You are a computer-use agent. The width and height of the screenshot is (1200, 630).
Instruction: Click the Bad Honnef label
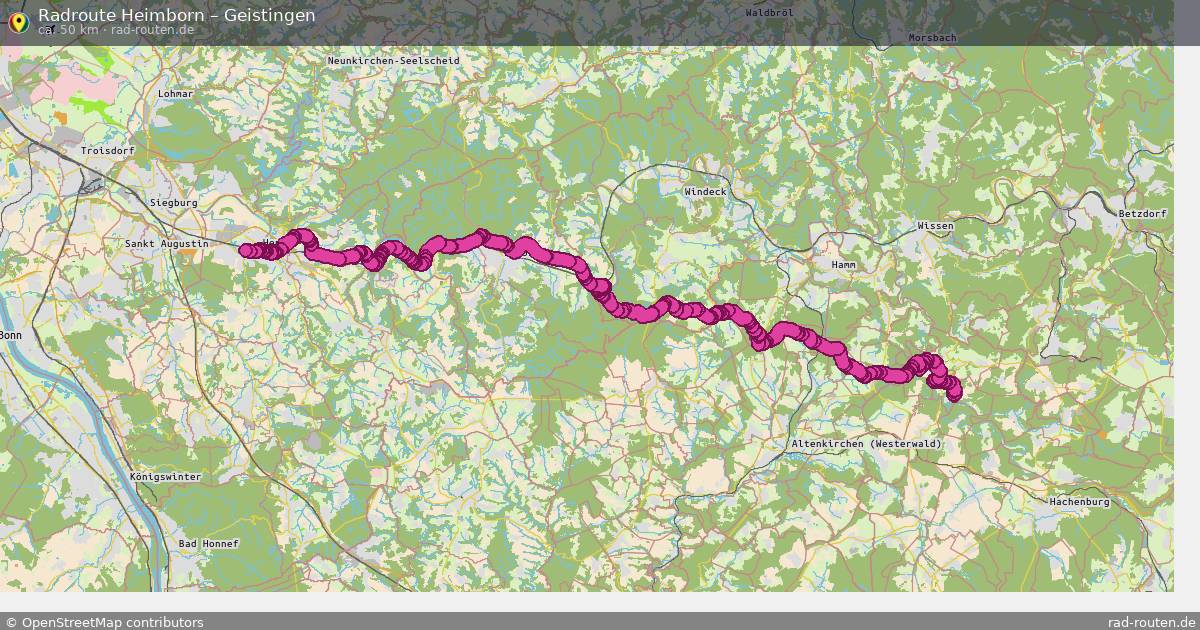click(209, 543)
